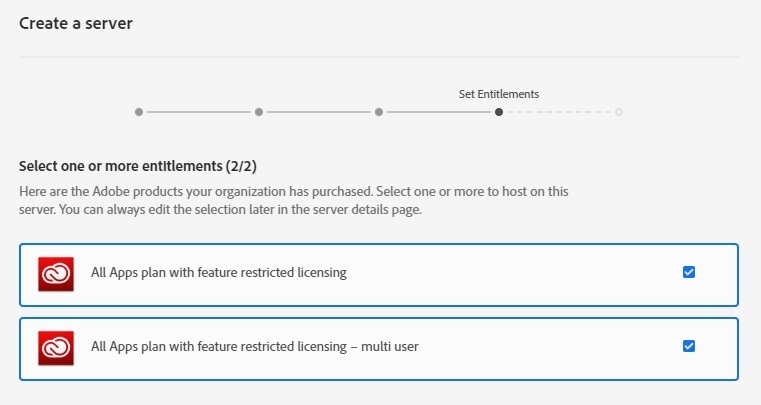Click the dashed line before the final step
Screen dimensions: 761x405
[x=559, y=112]
